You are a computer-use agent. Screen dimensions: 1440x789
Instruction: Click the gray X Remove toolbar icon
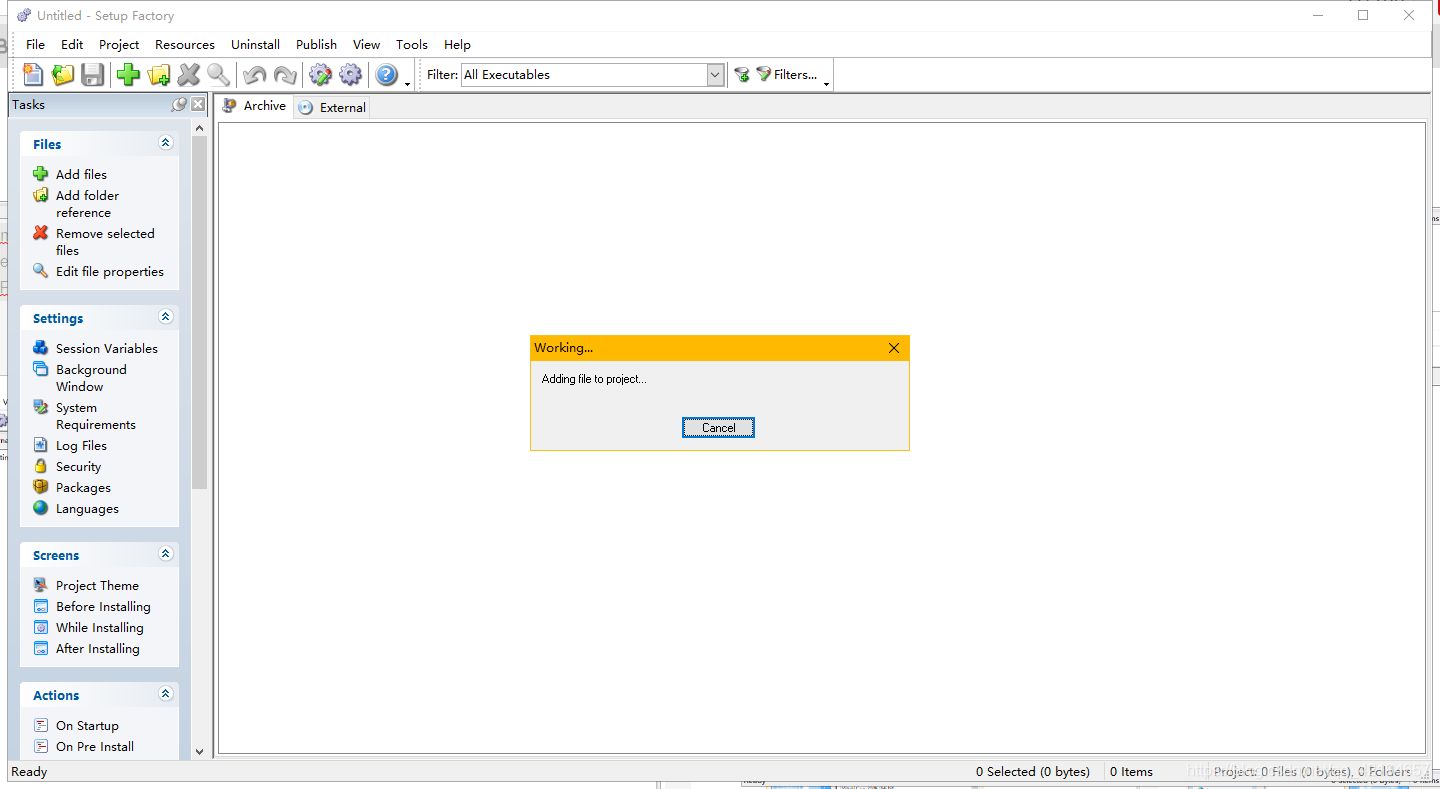pyautogui.click(x=189, y=74)
